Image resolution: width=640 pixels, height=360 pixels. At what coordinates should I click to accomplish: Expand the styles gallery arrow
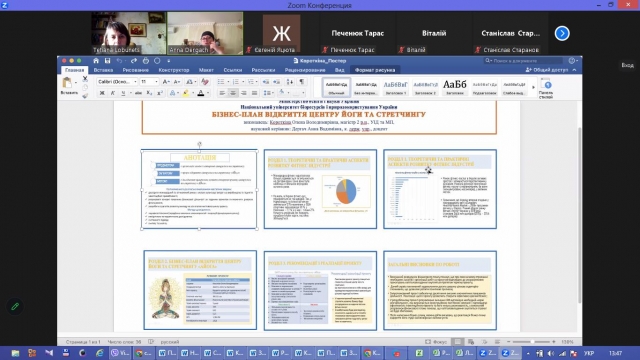coord(533,87)
